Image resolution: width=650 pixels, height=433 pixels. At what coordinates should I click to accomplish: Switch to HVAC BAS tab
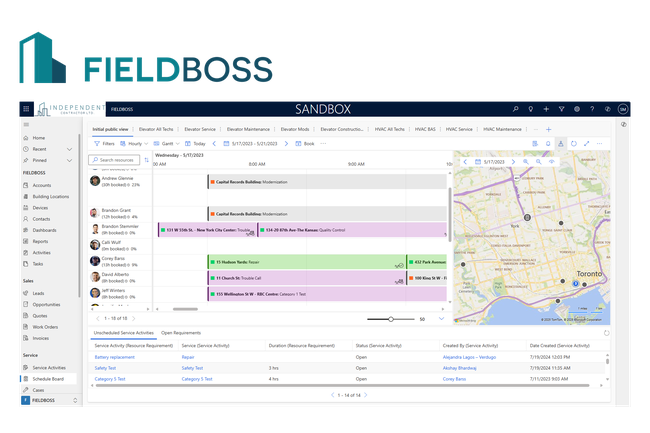425,129
